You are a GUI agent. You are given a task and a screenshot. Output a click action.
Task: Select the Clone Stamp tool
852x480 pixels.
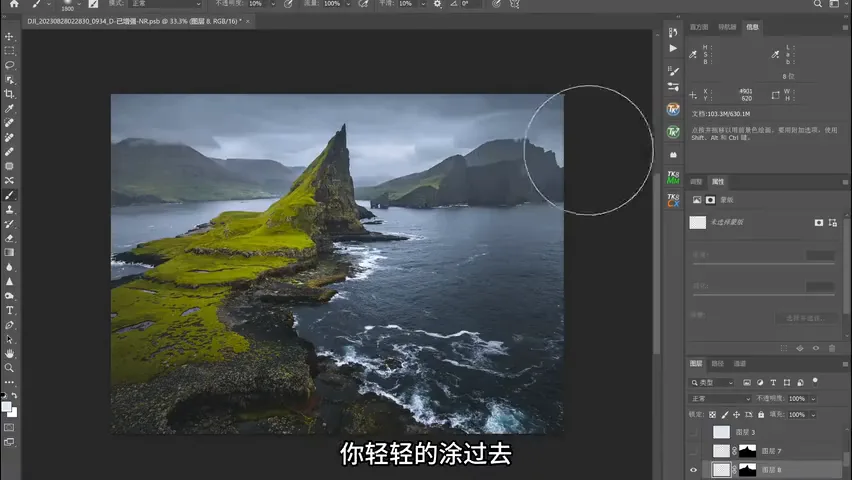(9, 209)
